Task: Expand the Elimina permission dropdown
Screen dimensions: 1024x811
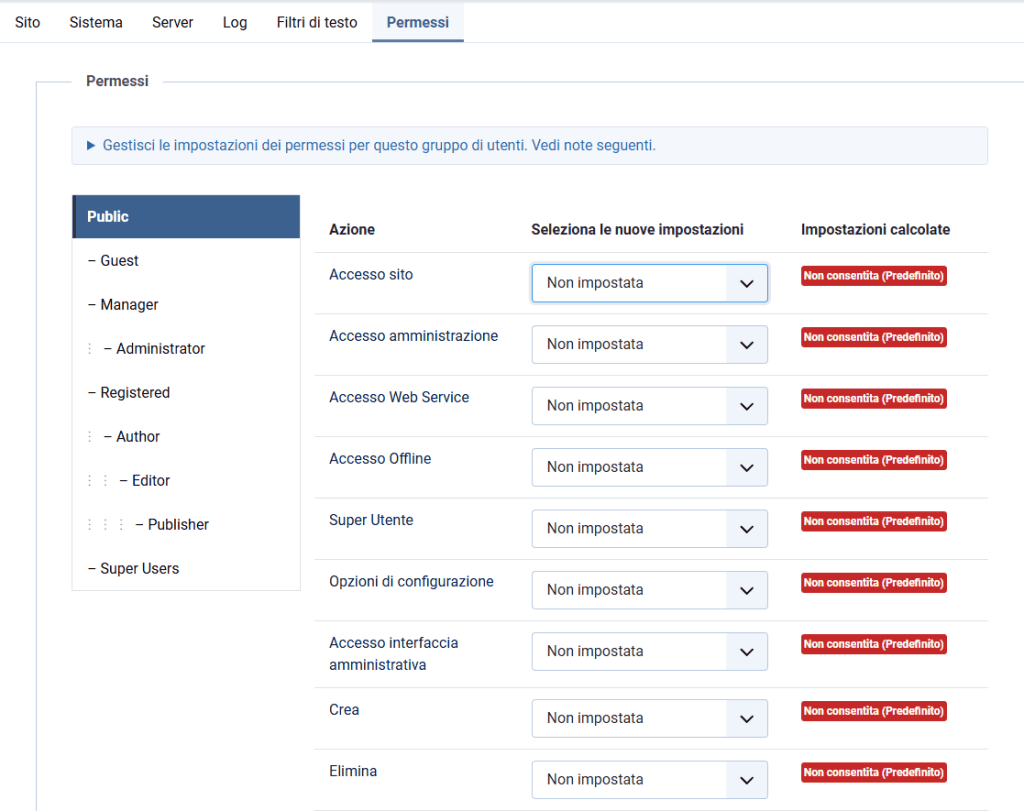Action: (x=649, y=779)
